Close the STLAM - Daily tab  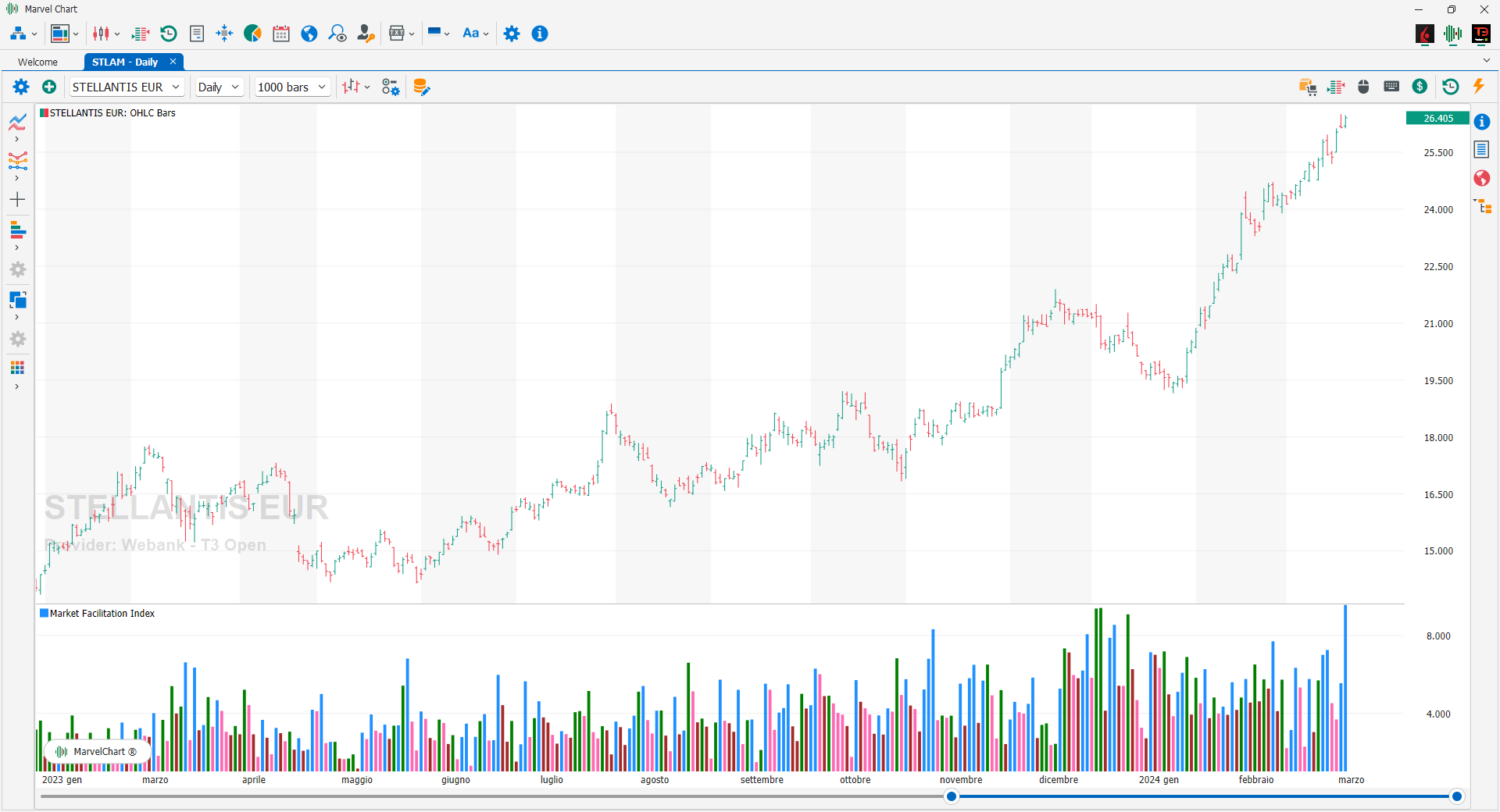click(x=173, y=62)
